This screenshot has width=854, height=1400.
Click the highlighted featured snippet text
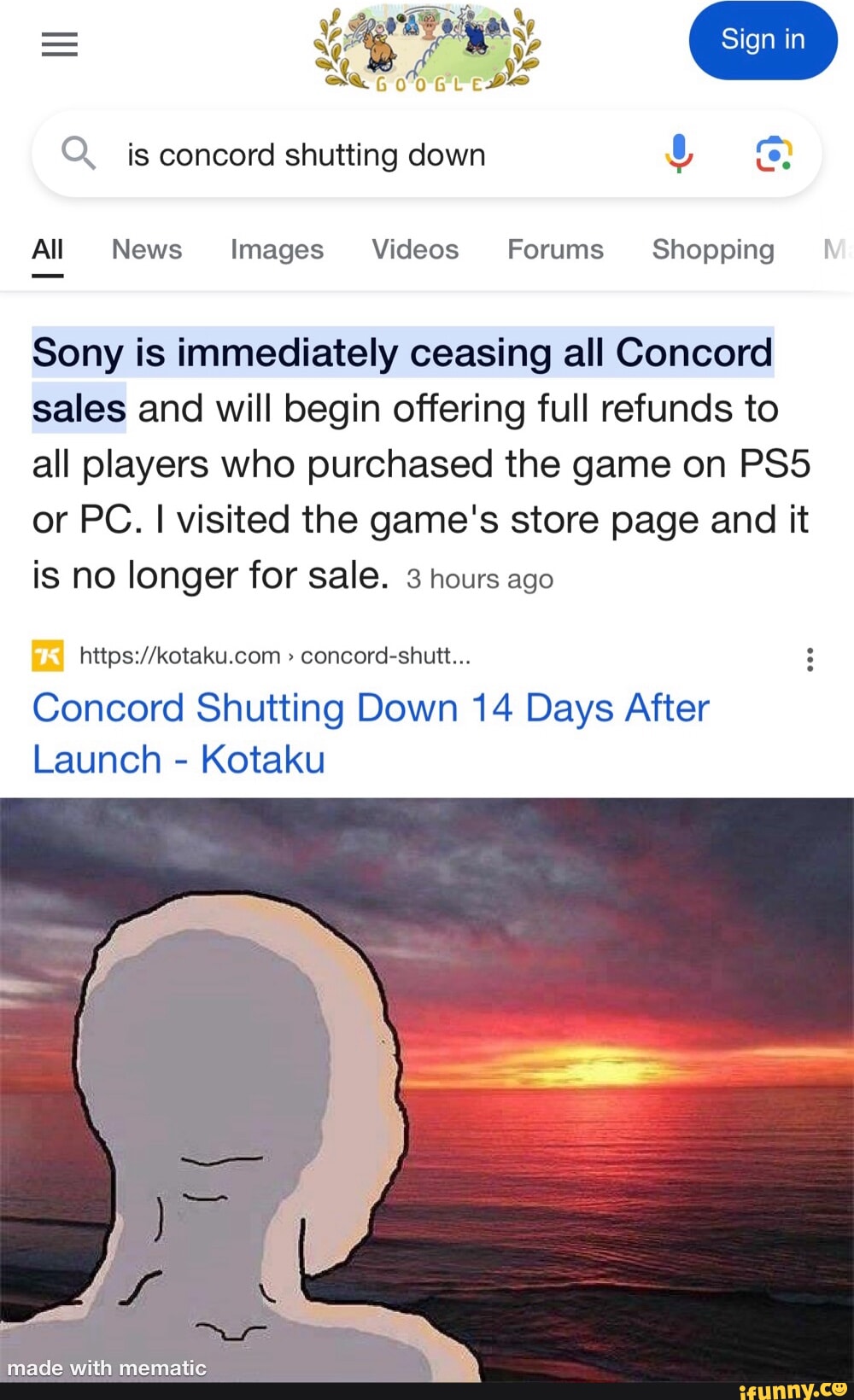[x=402, y=380]
